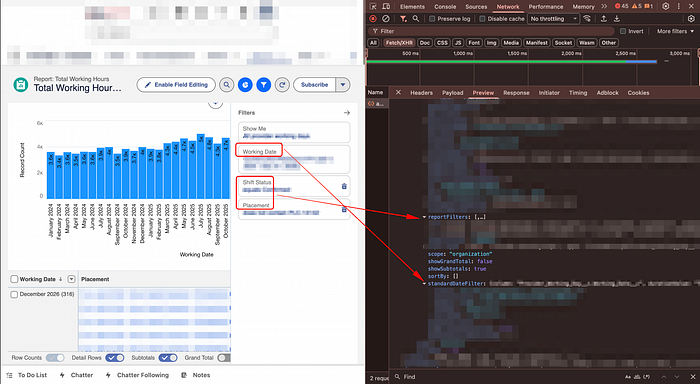This screenshot has height=384, width=700.
Task: Open the More filters dropdown
Action: click(x=675, y=31)
